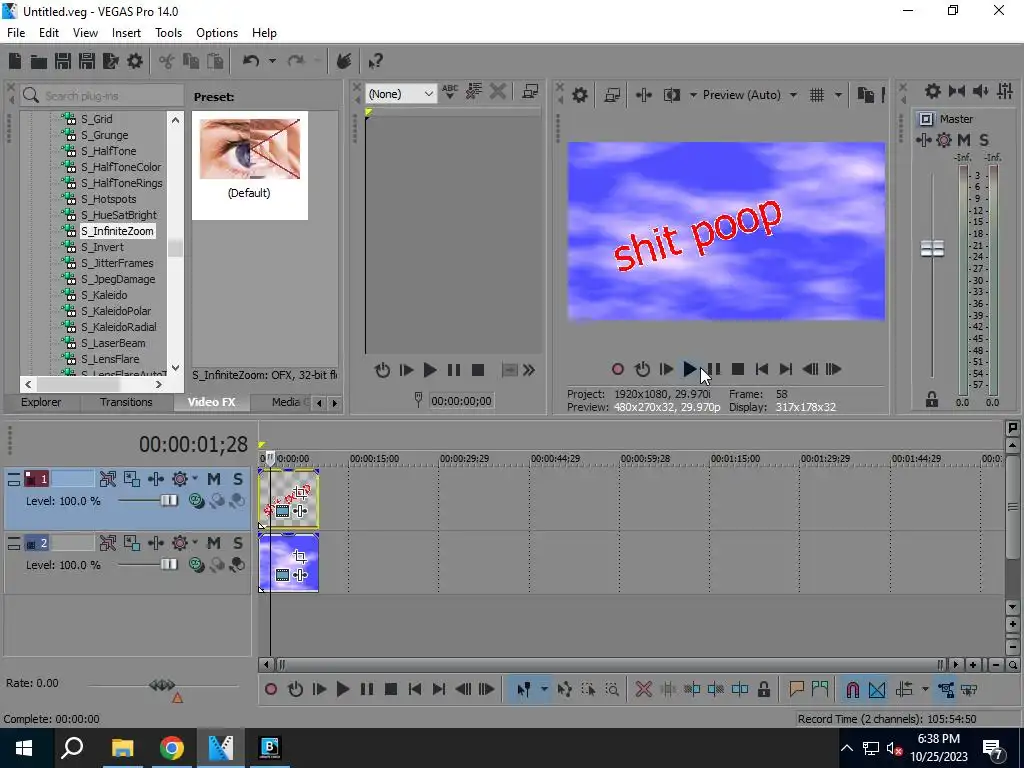
Task: Open auto ripple dropdown arrow
Action: (x=925, y=690)
